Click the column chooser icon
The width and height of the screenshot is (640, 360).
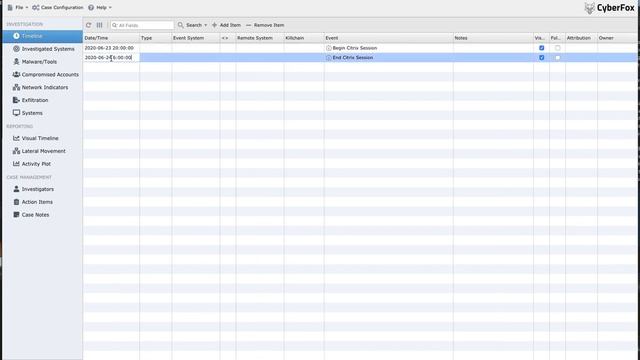pos(100,25)
